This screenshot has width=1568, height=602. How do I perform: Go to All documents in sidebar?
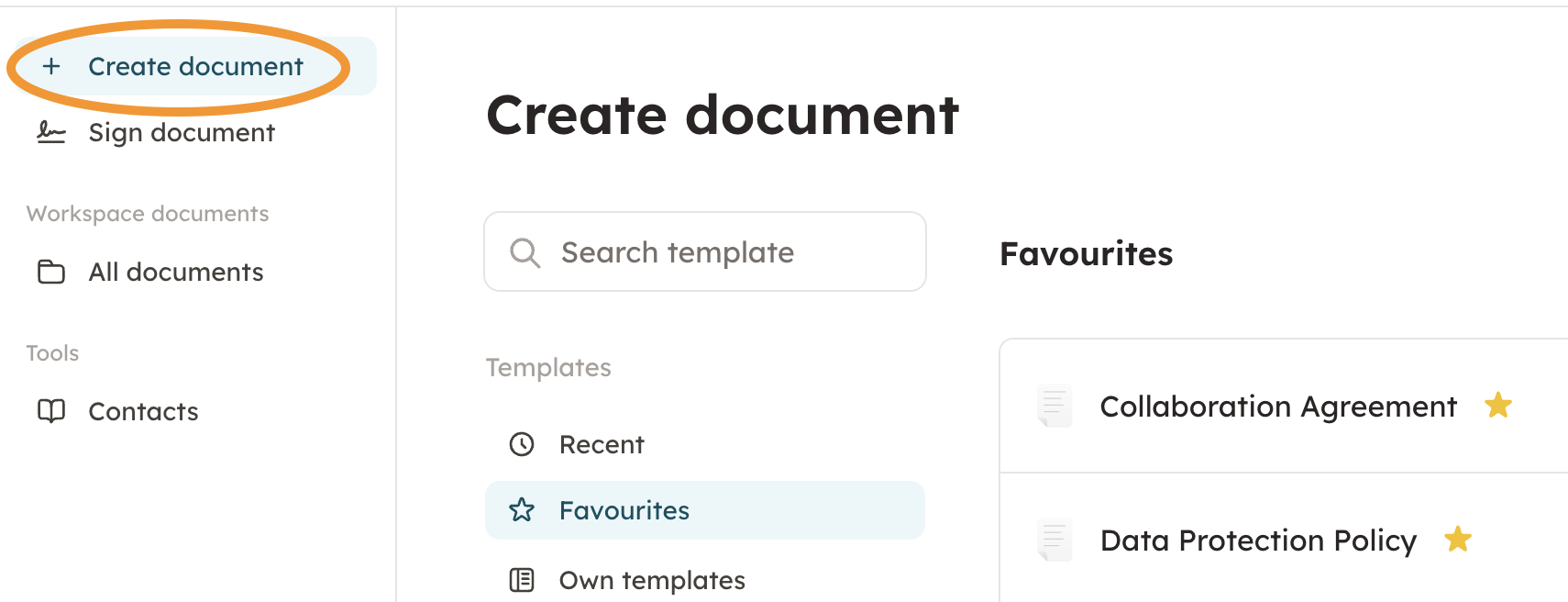176,273
